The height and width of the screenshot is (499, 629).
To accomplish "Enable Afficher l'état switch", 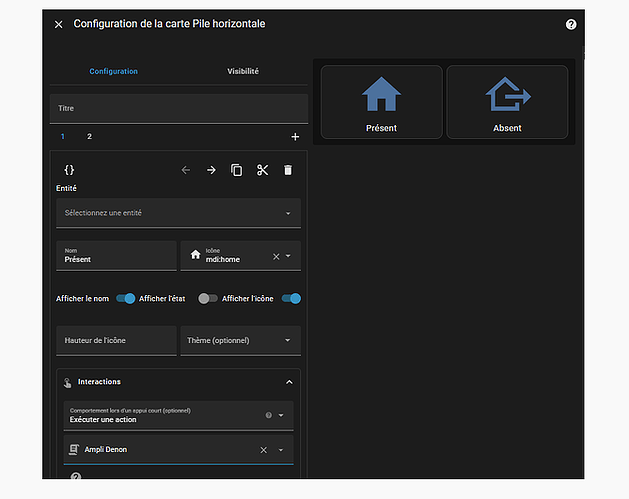I will coord(207,298).
